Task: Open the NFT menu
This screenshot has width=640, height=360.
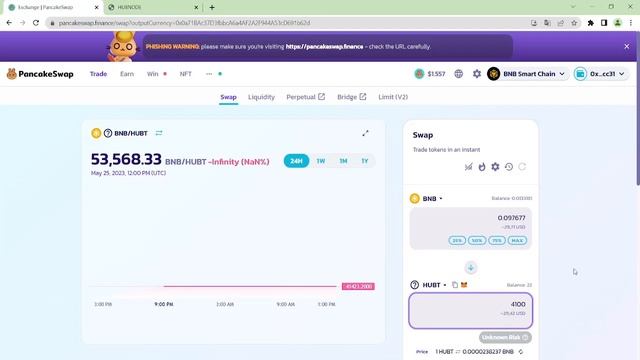Action: point(185,74)
